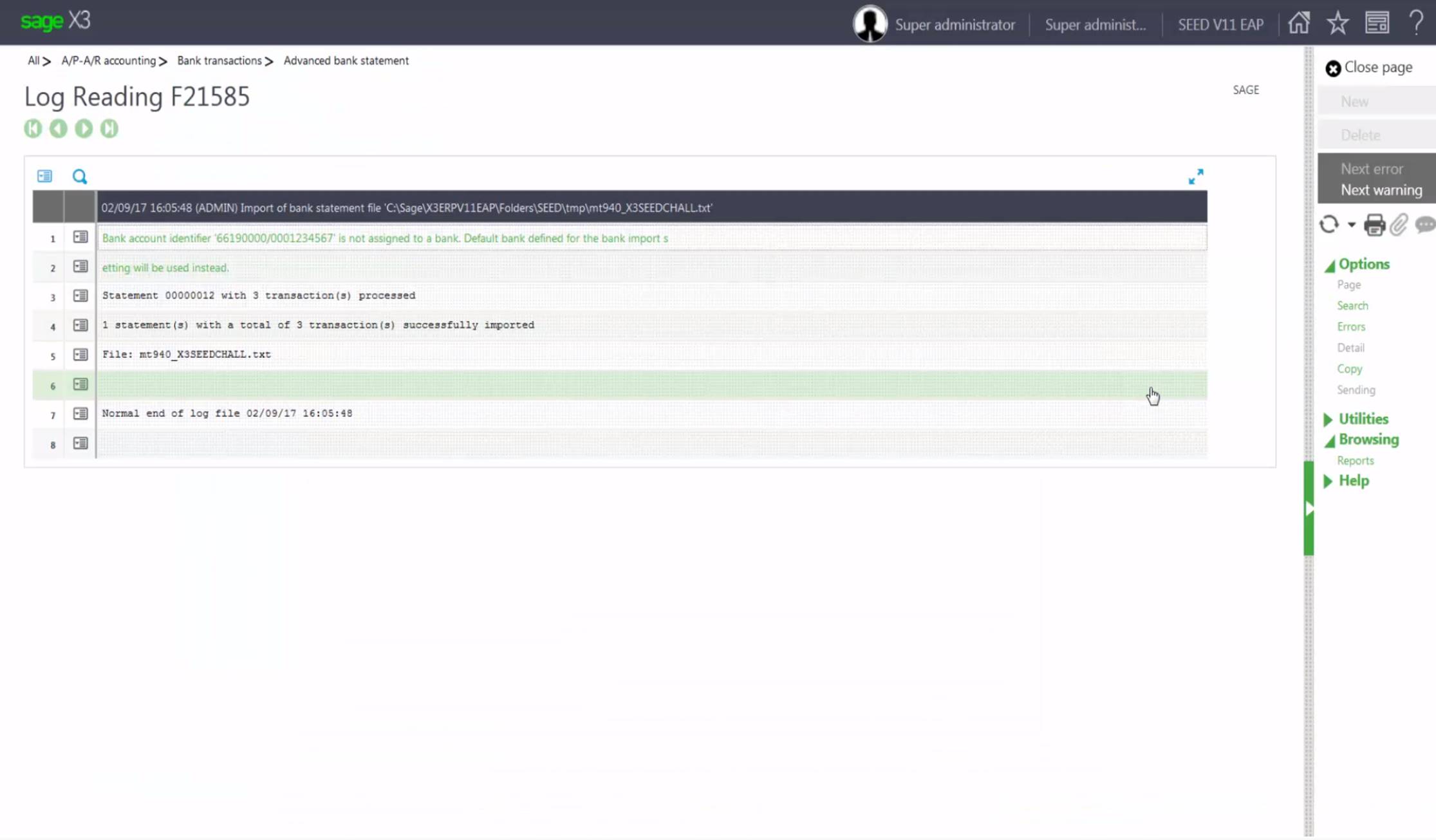Collapse the Options section

point(1330,264)
